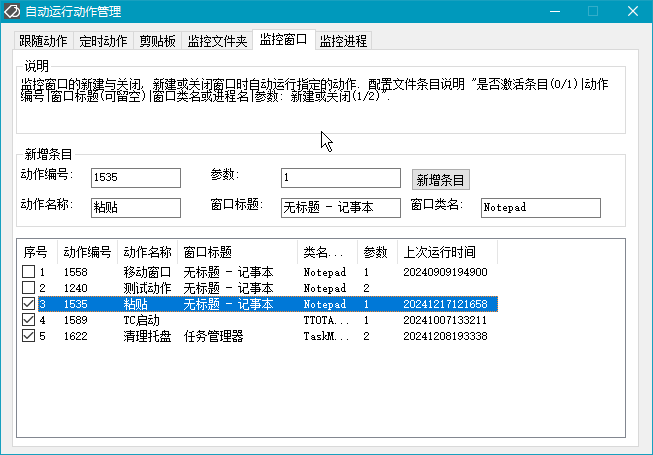Click the 窗口标题 input field
The image size is (653, 455).
(341, 208)
